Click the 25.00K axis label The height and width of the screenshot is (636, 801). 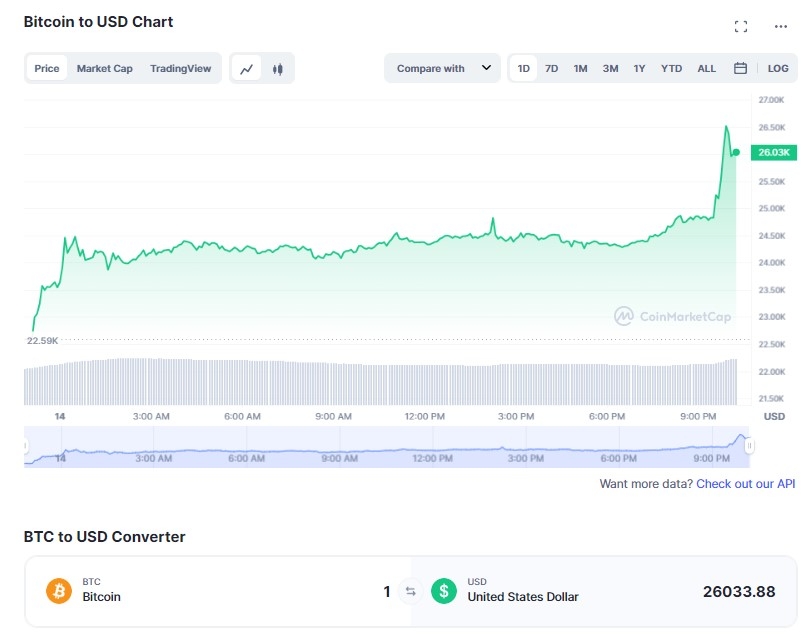pos(771,208)
